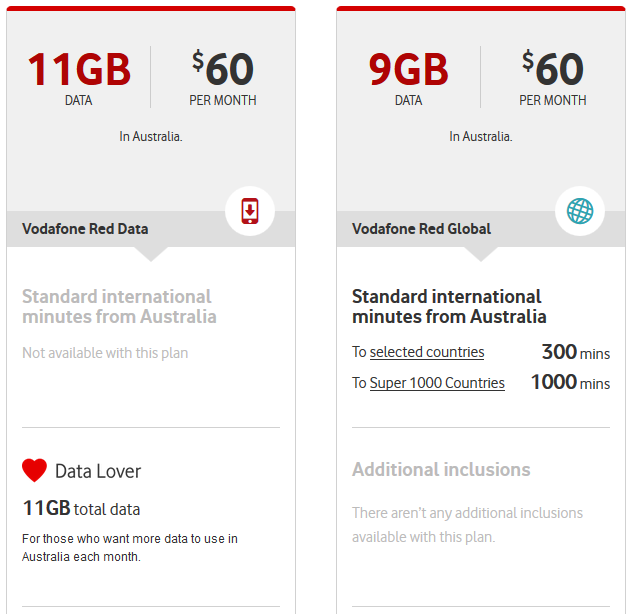
Task: Open the Super 1000 Countries link
Action: (x=437, y=383)
